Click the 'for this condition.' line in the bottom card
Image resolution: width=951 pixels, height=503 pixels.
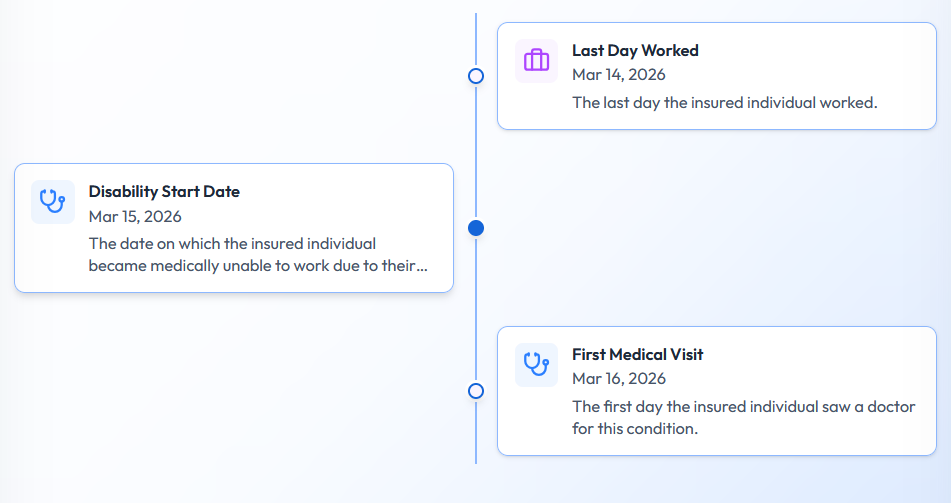coord(635,429)
